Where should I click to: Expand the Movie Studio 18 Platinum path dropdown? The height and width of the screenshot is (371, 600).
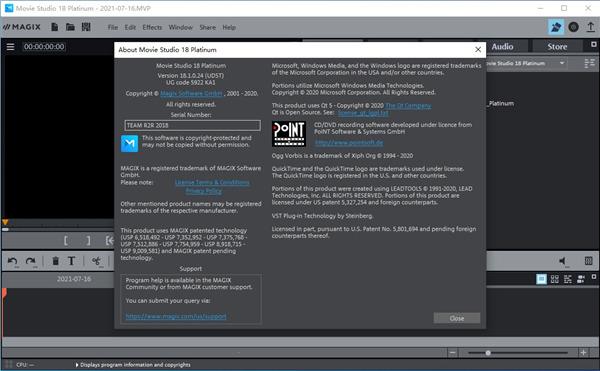(562, 63)
